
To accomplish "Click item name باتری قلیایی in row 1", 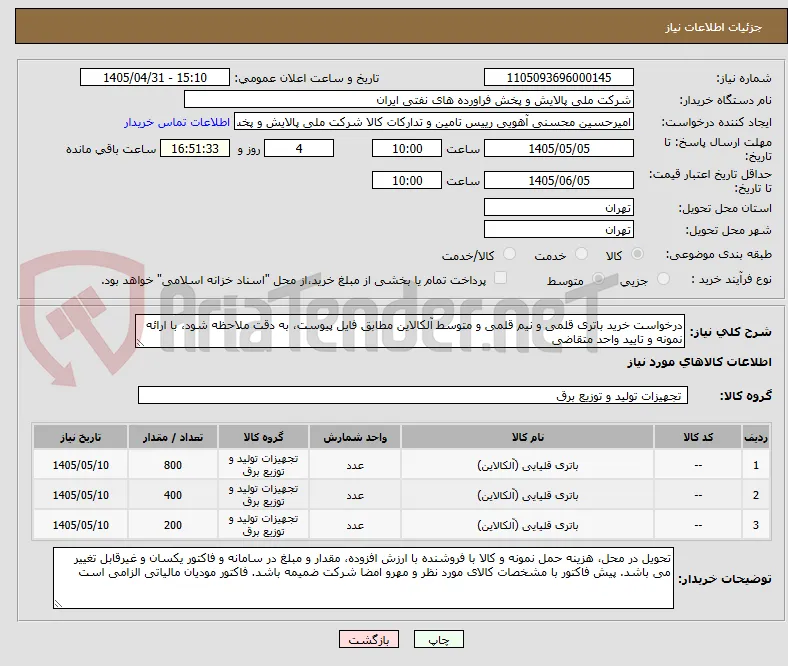I will 528,465.
